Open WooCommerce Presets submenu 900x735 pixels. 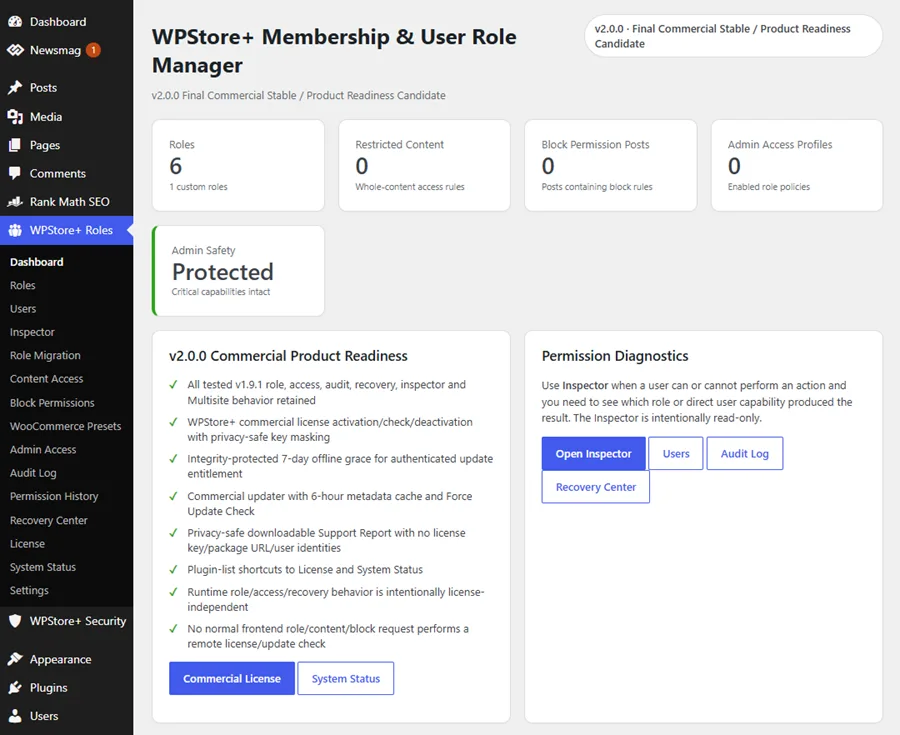[x=67, y=426]
